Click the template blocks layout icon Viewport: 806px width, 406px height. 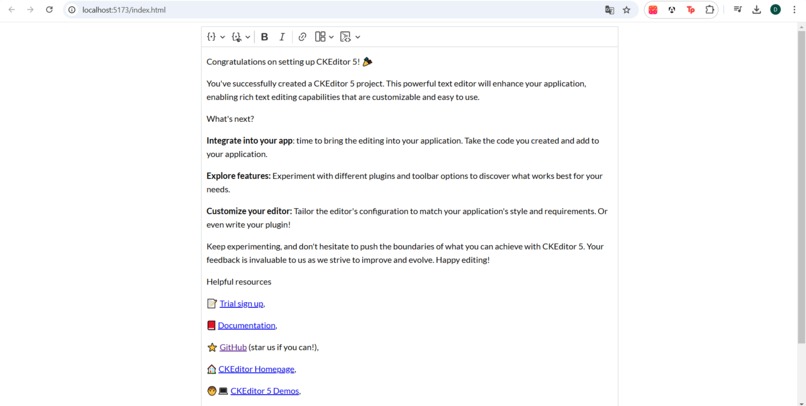click(320, 36)
